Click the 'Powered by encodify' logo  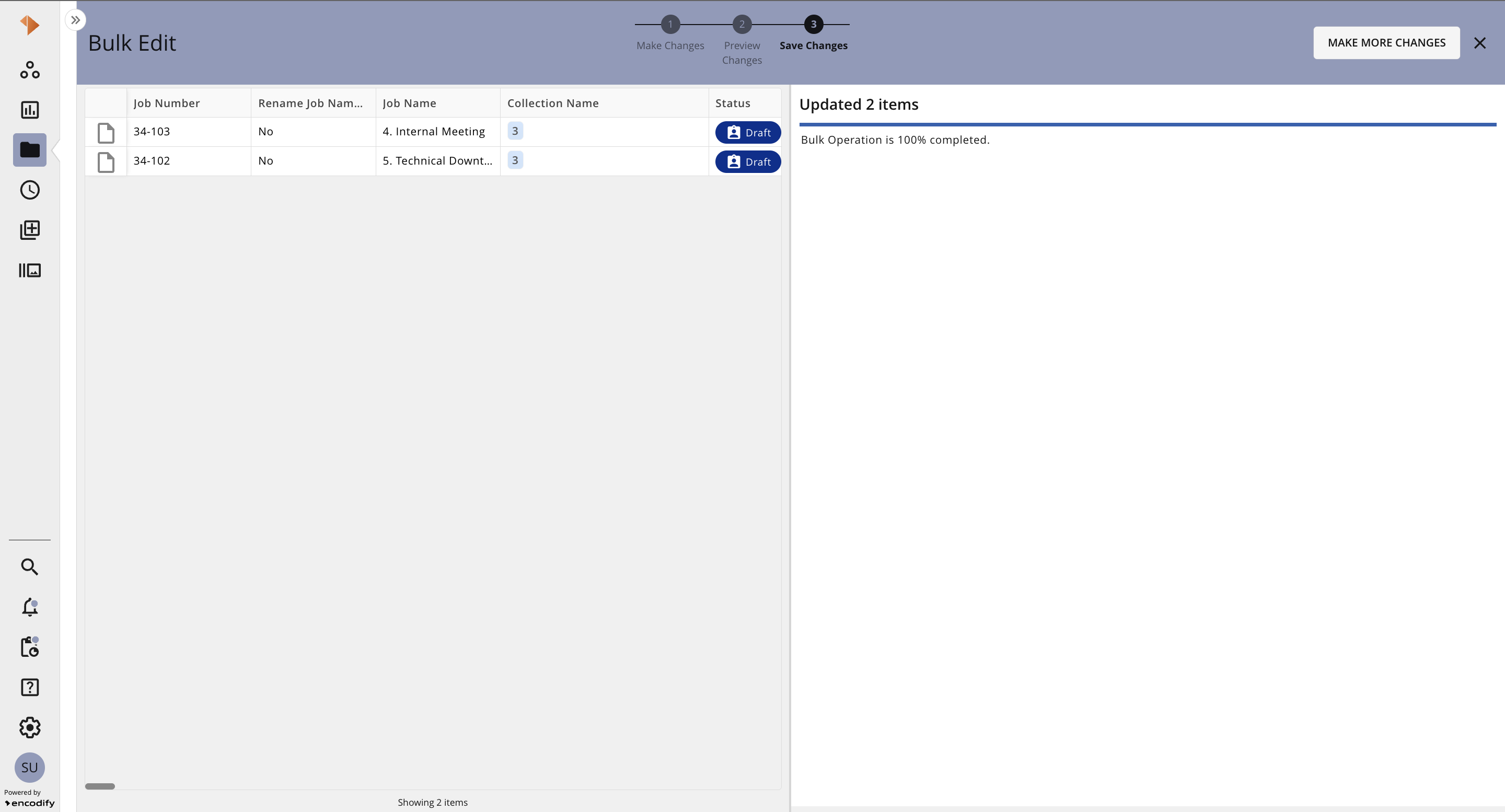click(x=29, y=798)
